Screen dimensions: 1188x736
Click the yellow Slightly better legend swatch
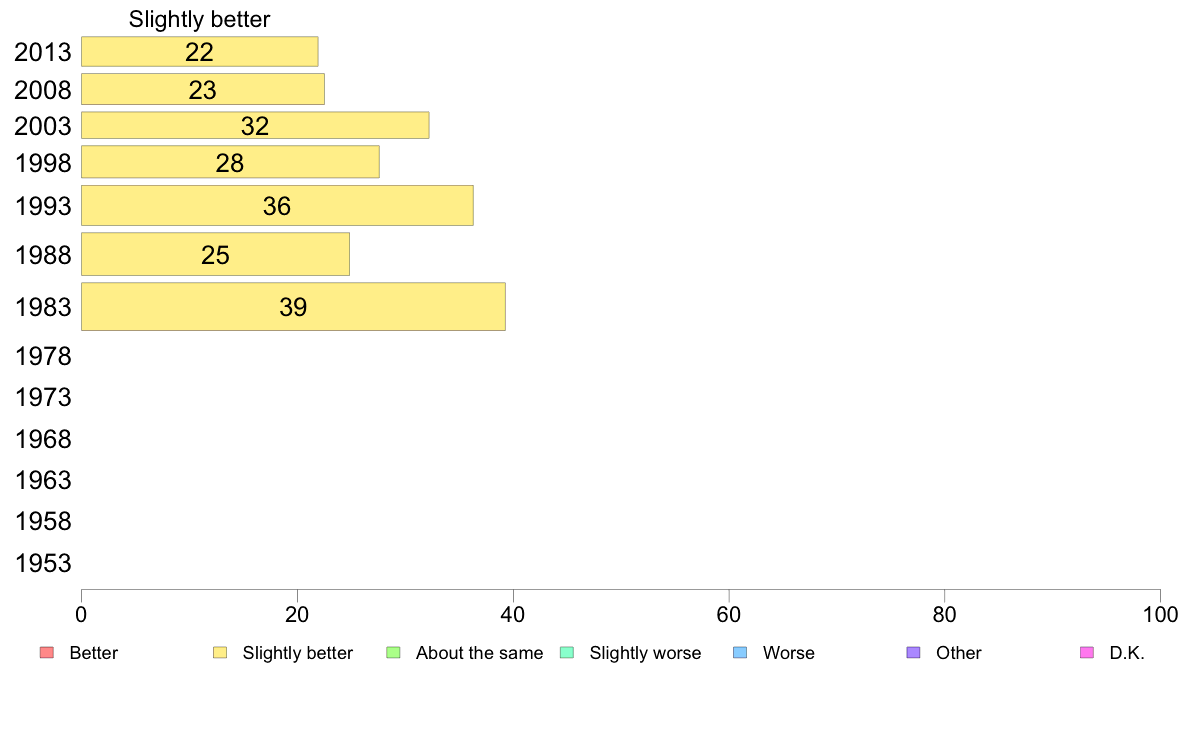(220, 653)
